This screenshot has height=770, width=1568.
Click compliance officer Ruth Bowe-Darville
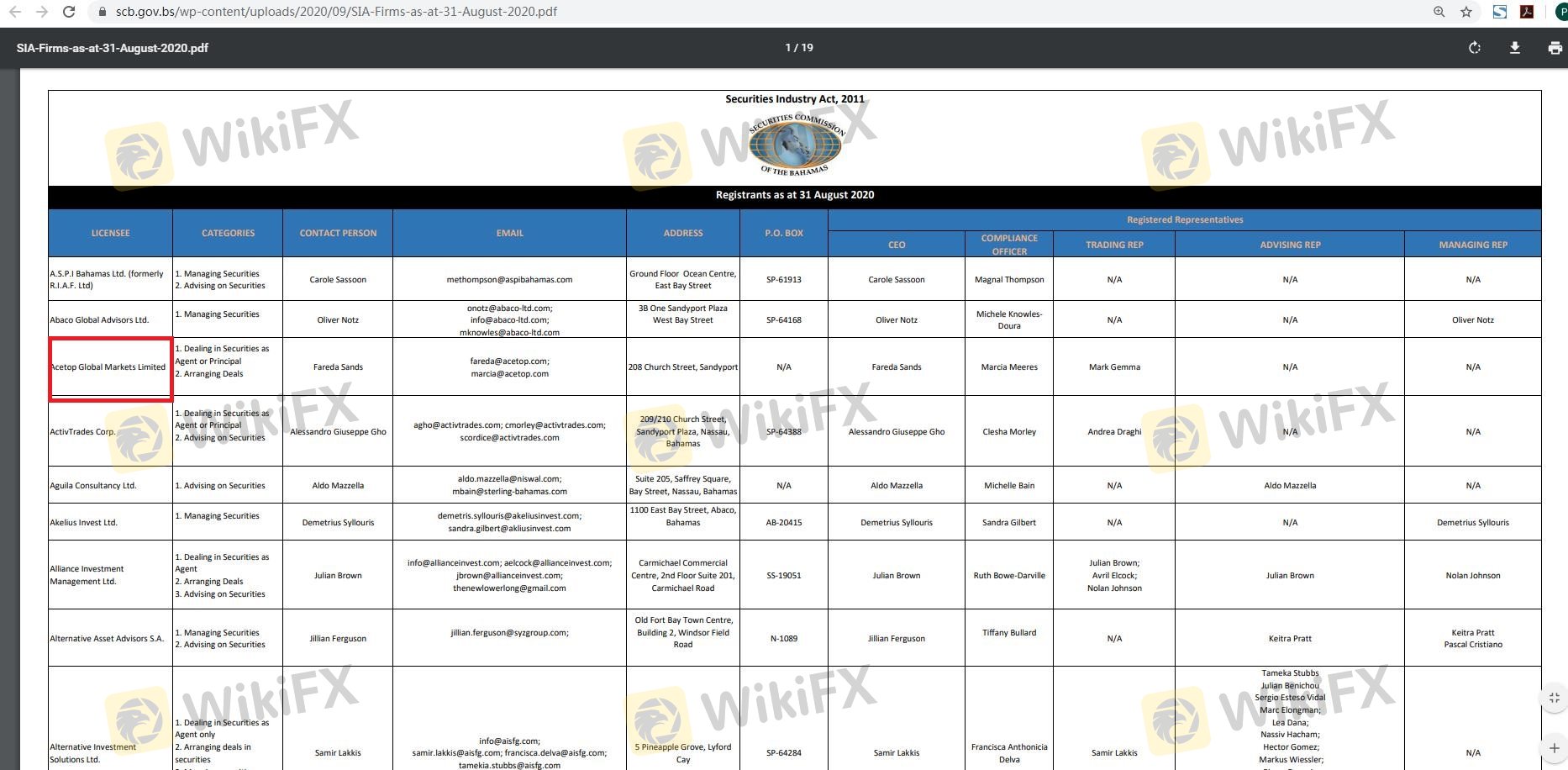(x=1009, y=576)
